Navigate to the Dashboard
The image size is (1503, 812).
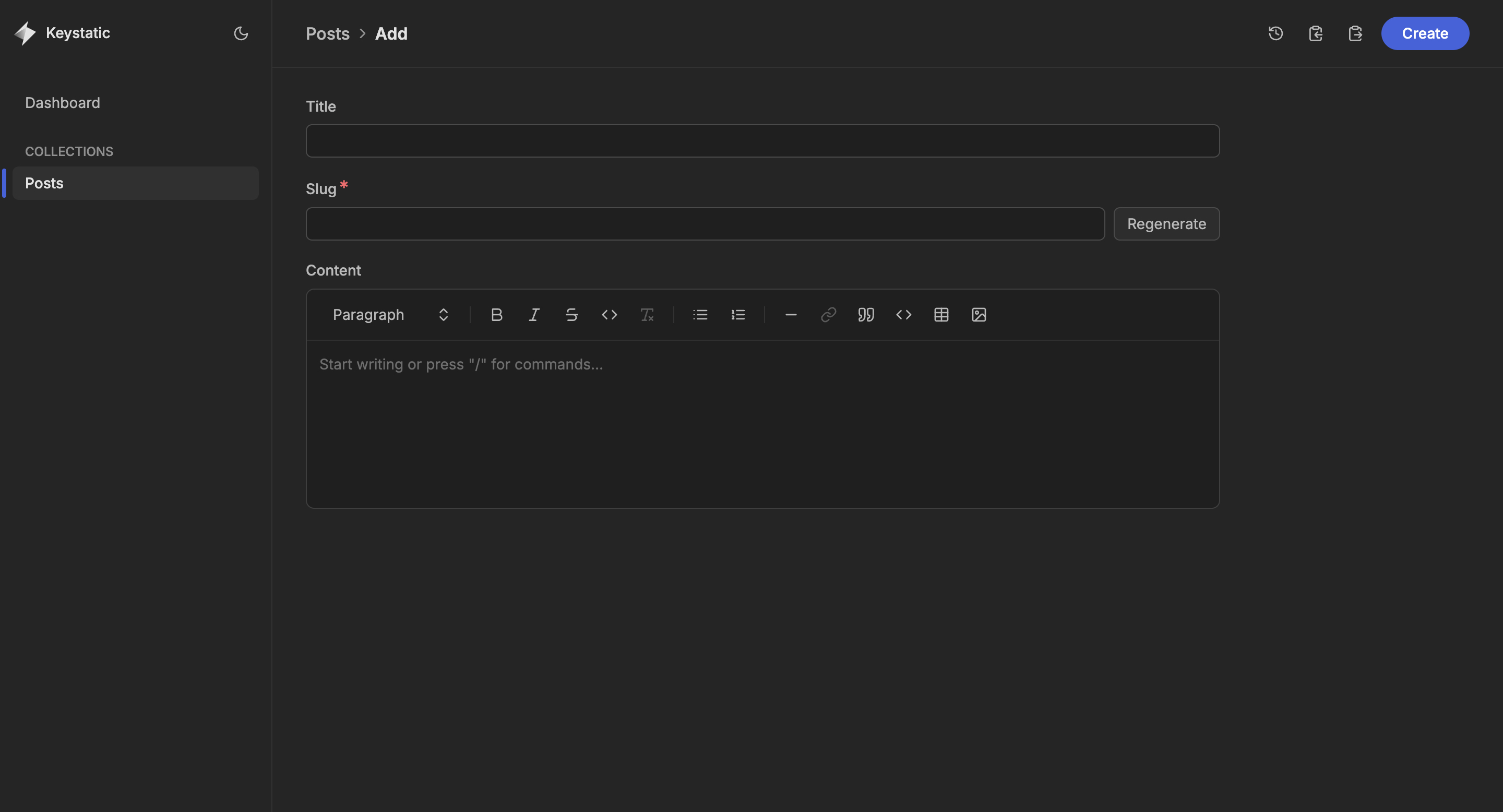tap(63, 103)
